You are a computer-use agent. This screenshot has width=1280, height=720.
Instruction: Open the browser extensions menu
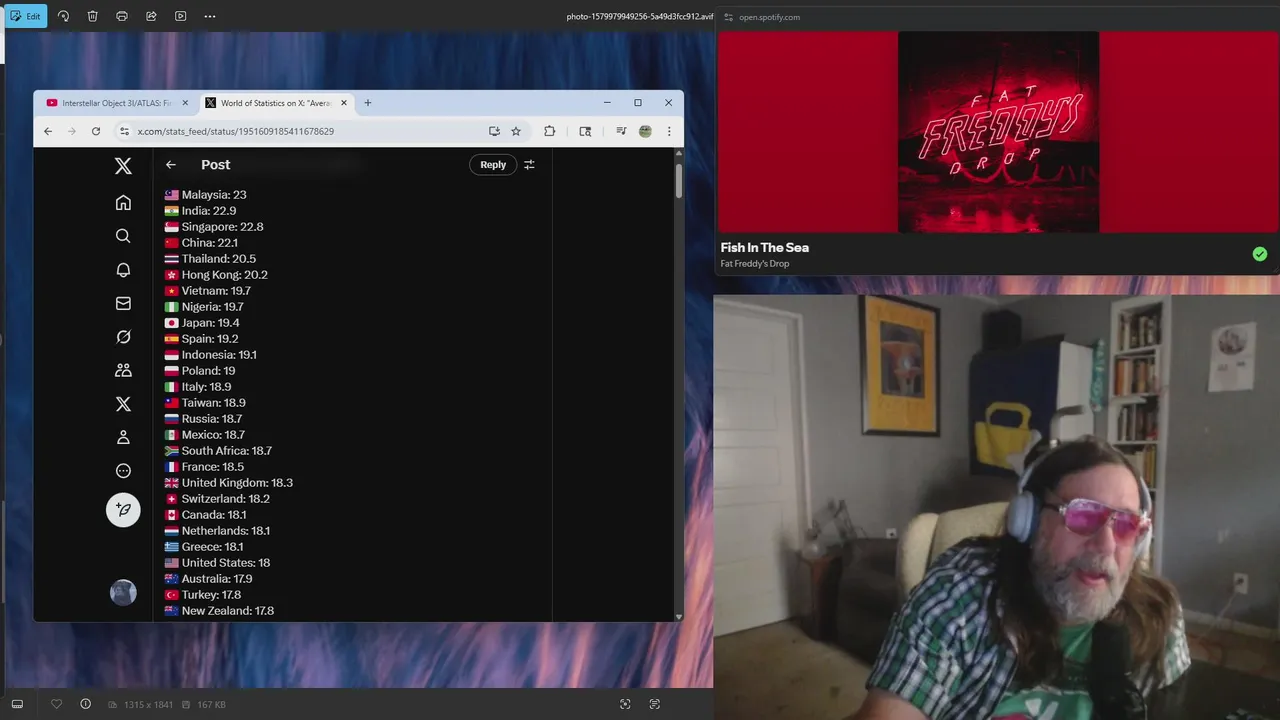click(549, 131)
